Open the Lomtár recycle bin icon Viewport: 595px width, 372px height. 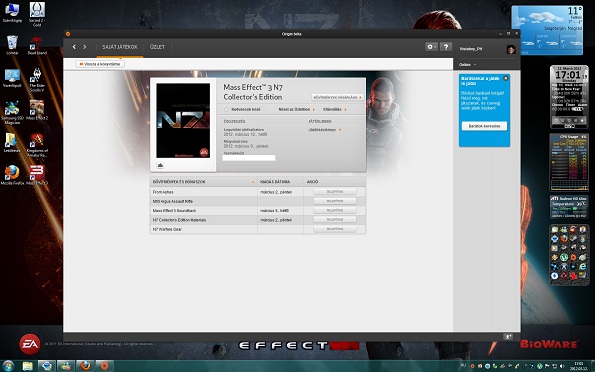click(12, 45)
